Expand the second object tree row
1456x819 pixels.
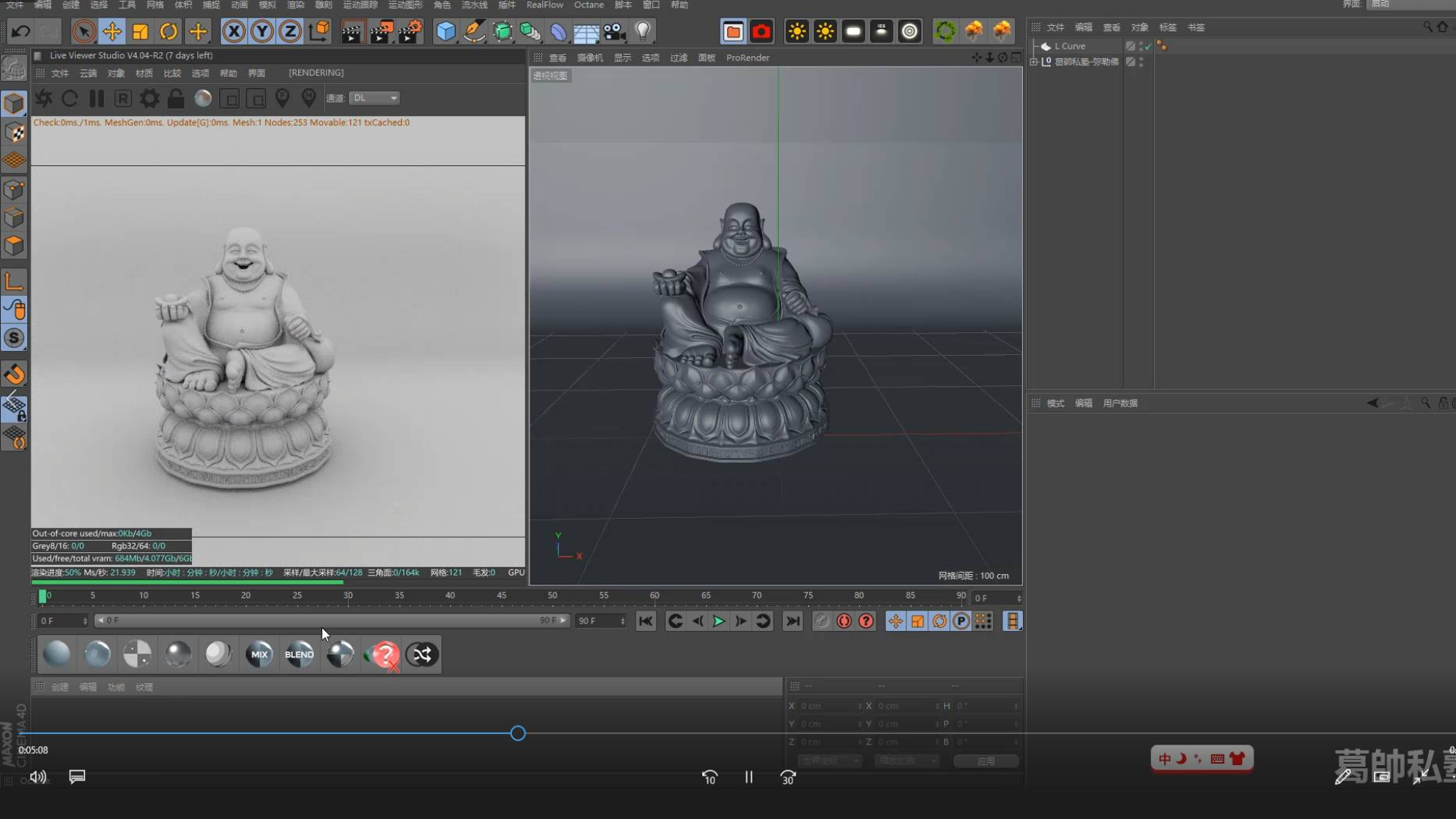click(x=1033, y=62)
